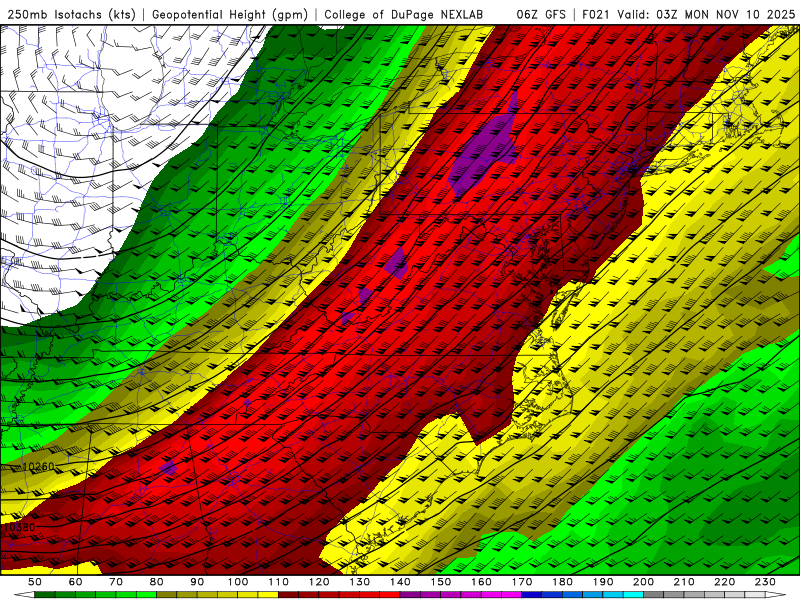Click the purple swatch just after 140

pyautogui.click(x=410, y=595)
